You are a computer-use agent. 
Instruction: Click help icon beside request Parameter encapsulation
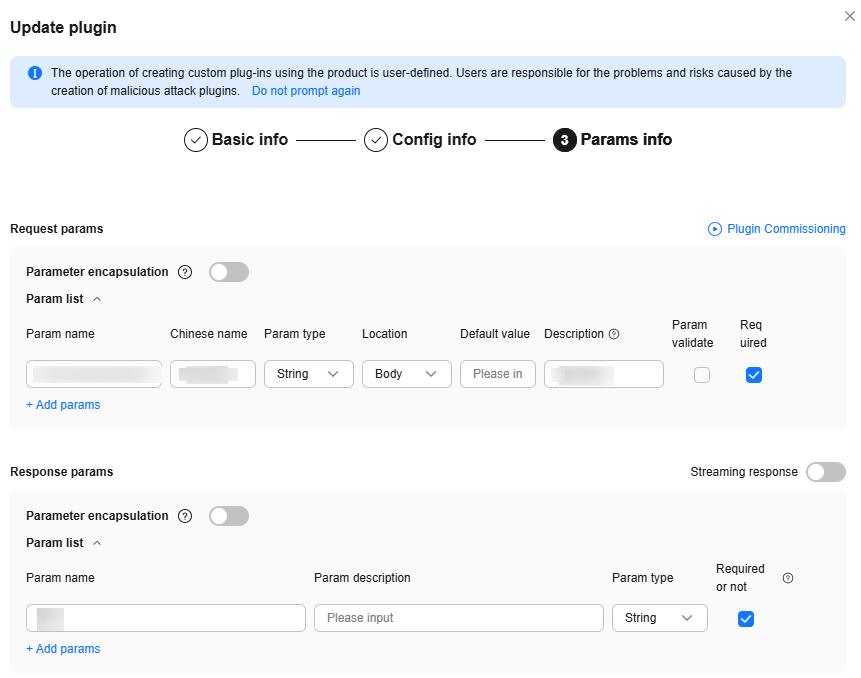click(185, 272)
